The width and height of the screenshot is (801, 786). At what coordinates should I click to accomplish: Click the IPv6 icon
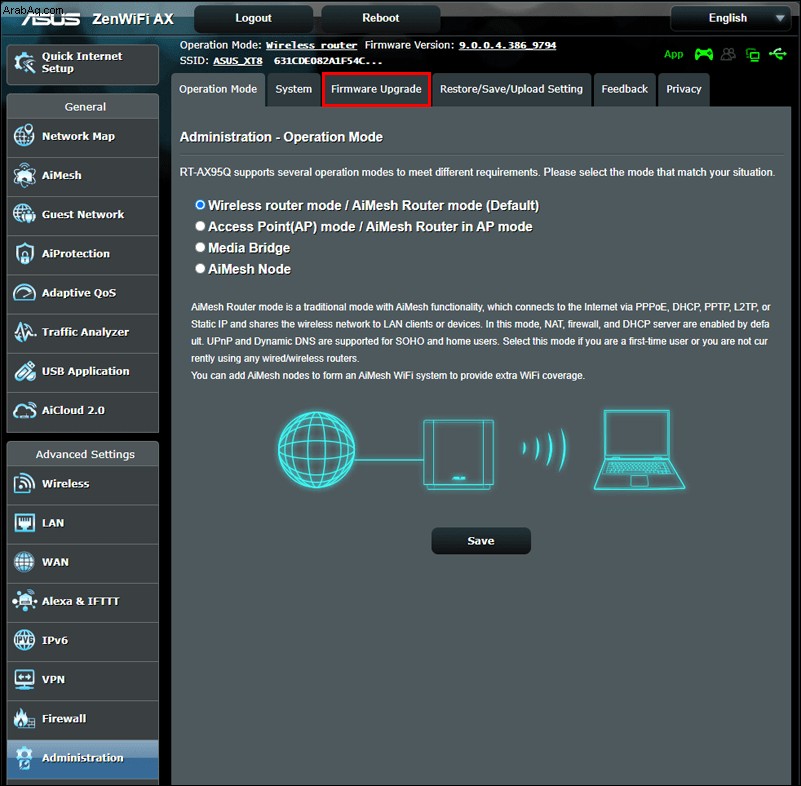24,640
